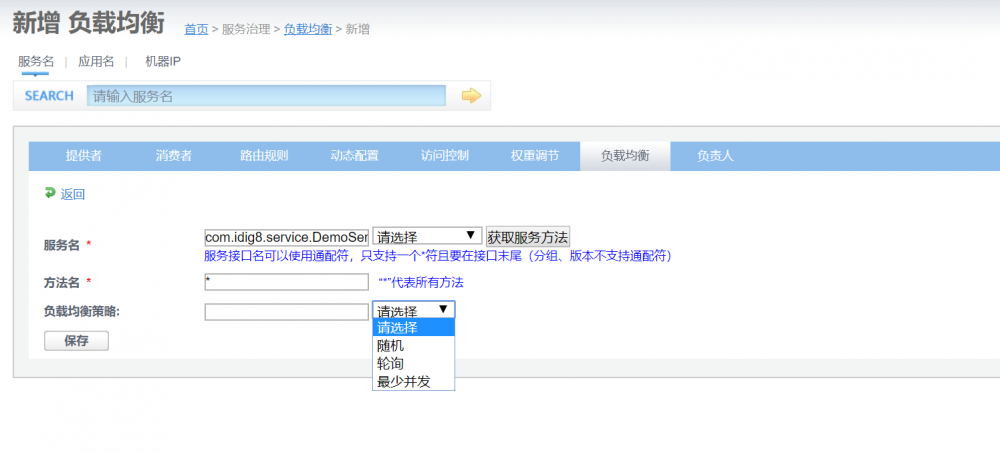Click the 服务名 input with com.idig8.service
Viewport: 1000px width, 453px height.
pyautogui.click(x=286, y=237)
